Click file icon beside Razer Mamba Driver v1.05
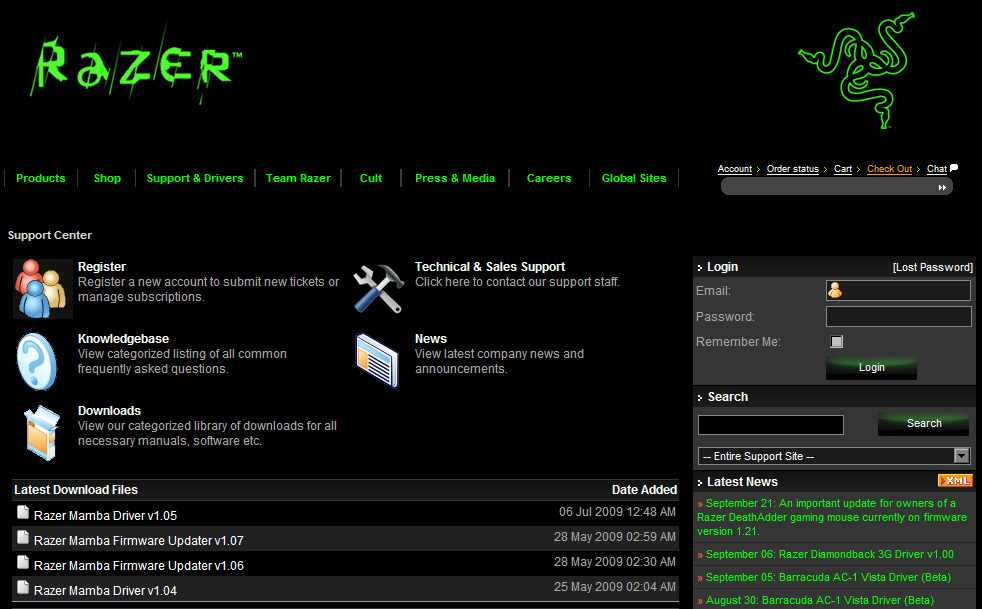 (23, 513)
